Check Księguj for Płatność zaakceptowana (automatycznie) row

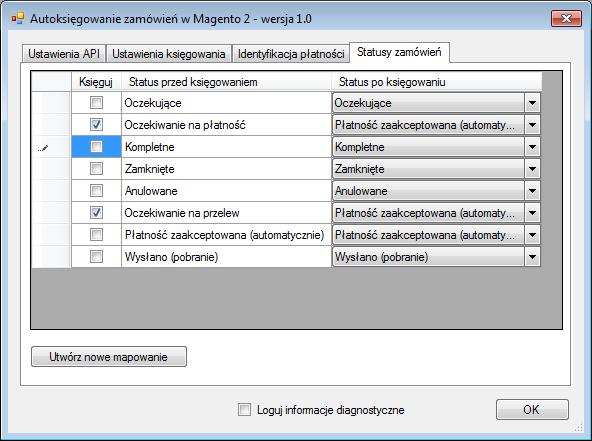(x=96, y=234)
